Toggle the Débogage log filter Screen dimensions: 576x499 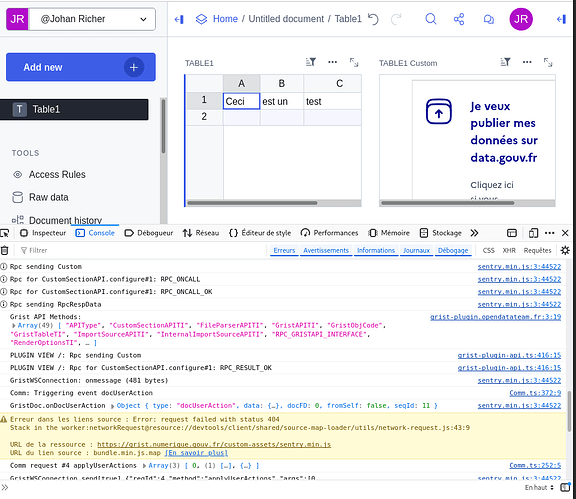point(453,251)
